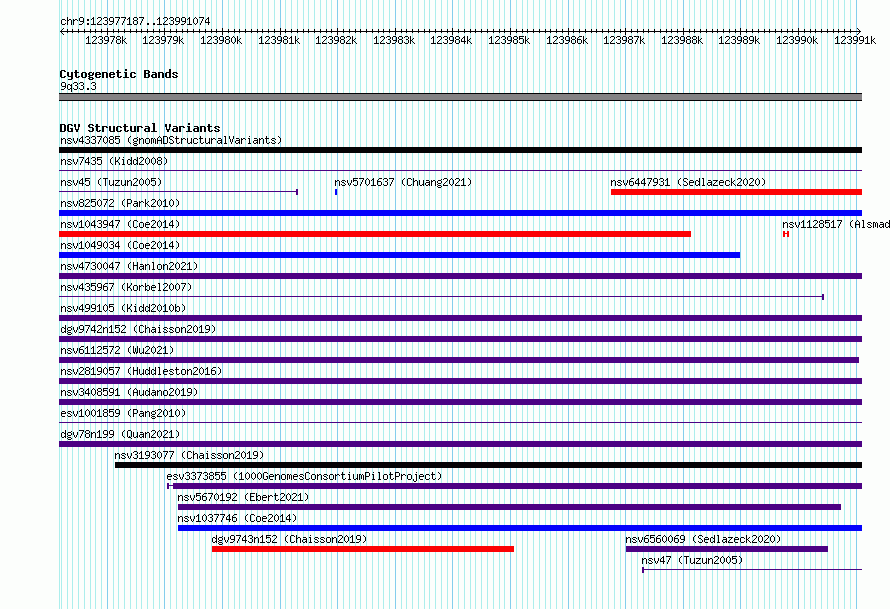This screenshot has width=890, height=609.
Task: Select the nsv47 (Tuzun2005) label
Action: pos(692,560)
